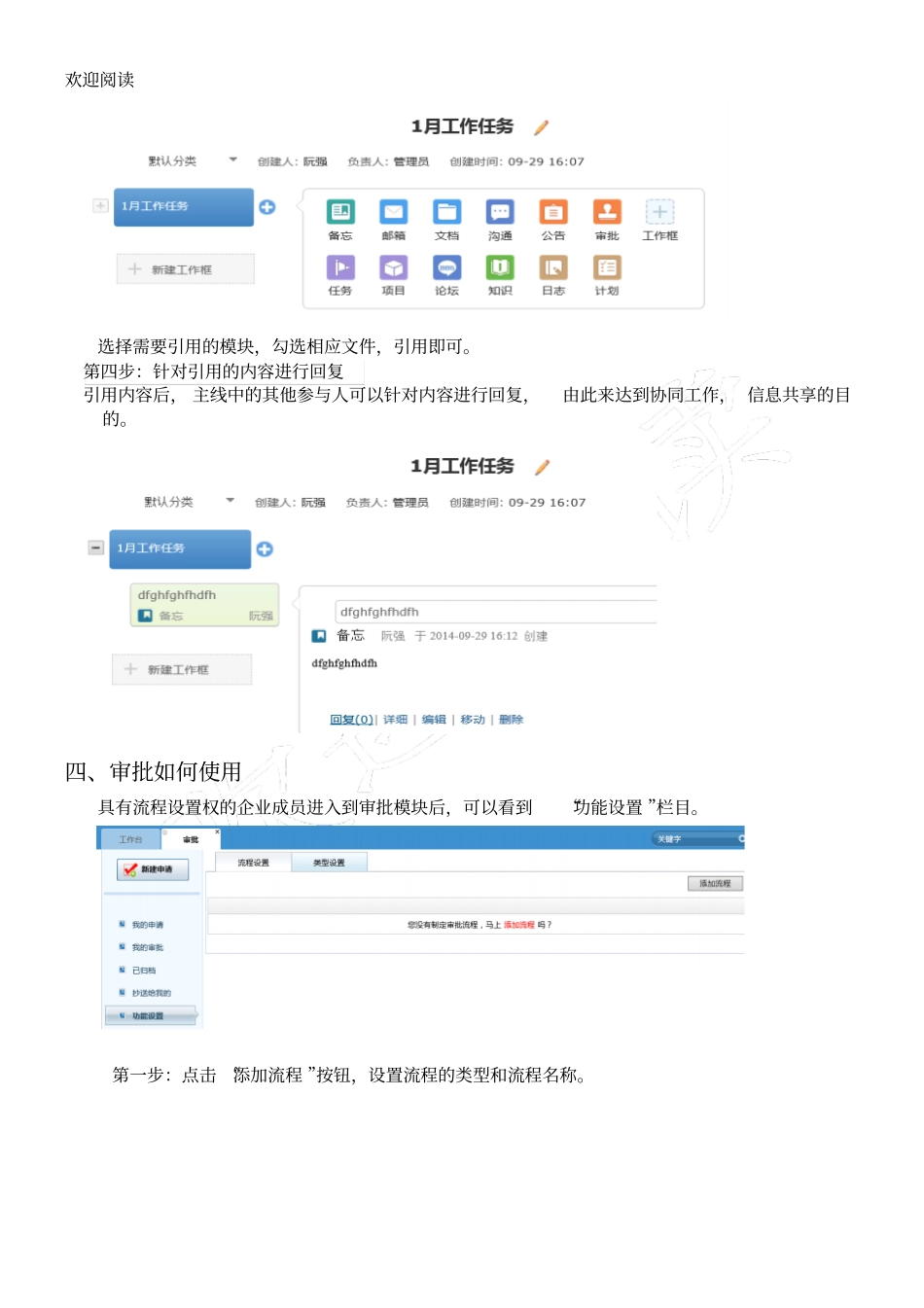Image resolution: width=924 pixels, height=1308 pixels.
Task: Click the blue plus circle beside the collapsed 1月工作任务 box
Action: tap(267, 206)
